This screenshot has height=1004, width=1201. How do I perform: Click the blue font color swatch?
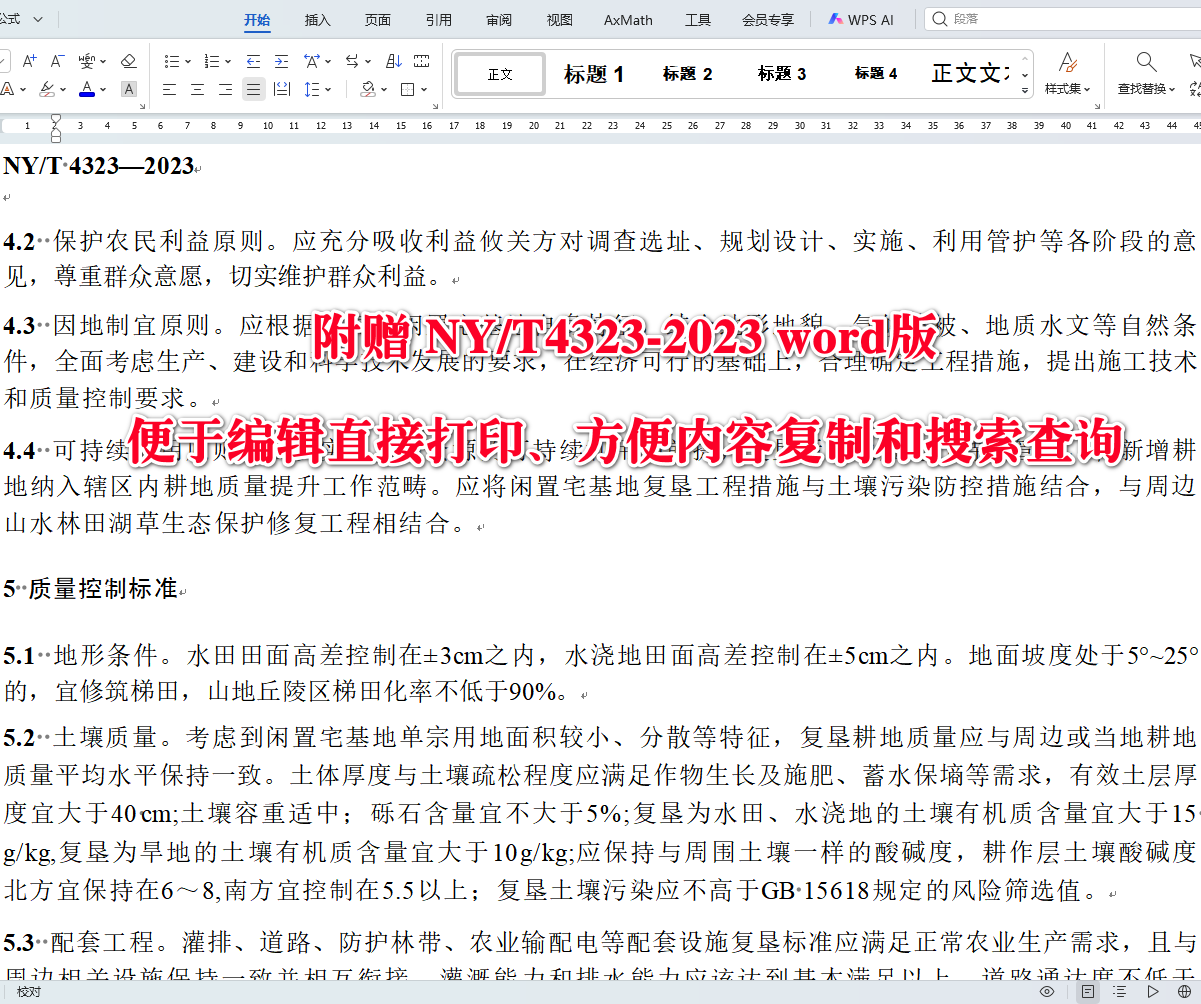click(86, 92)
